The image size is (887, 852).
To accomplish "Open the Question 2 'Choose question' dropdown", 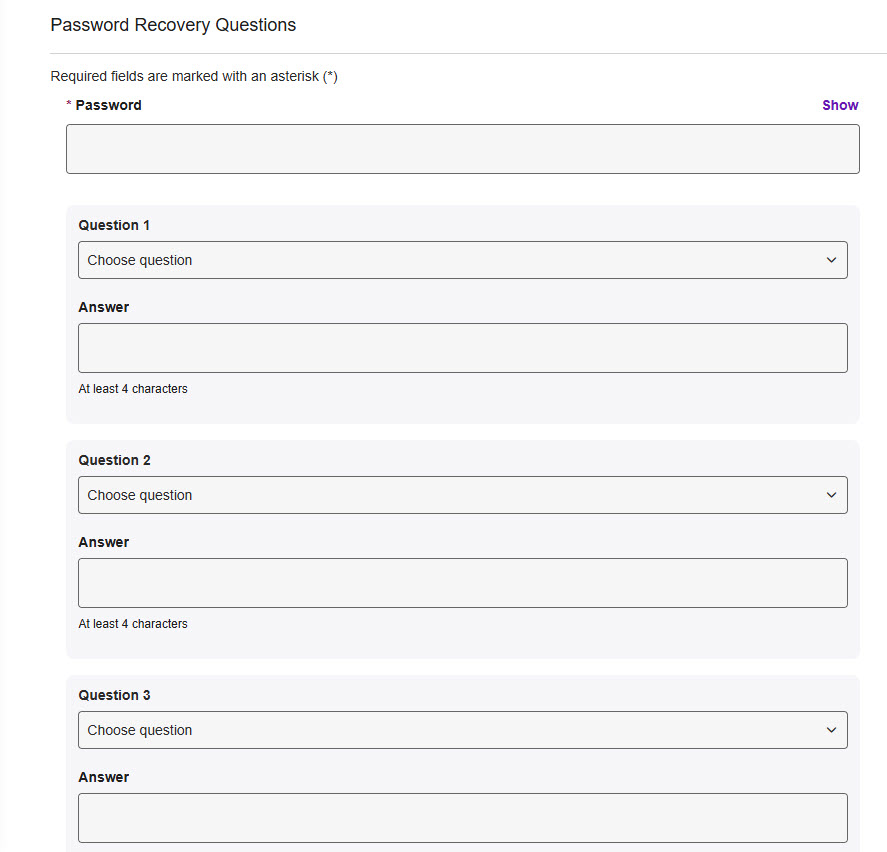I will [x=463, y=495].
